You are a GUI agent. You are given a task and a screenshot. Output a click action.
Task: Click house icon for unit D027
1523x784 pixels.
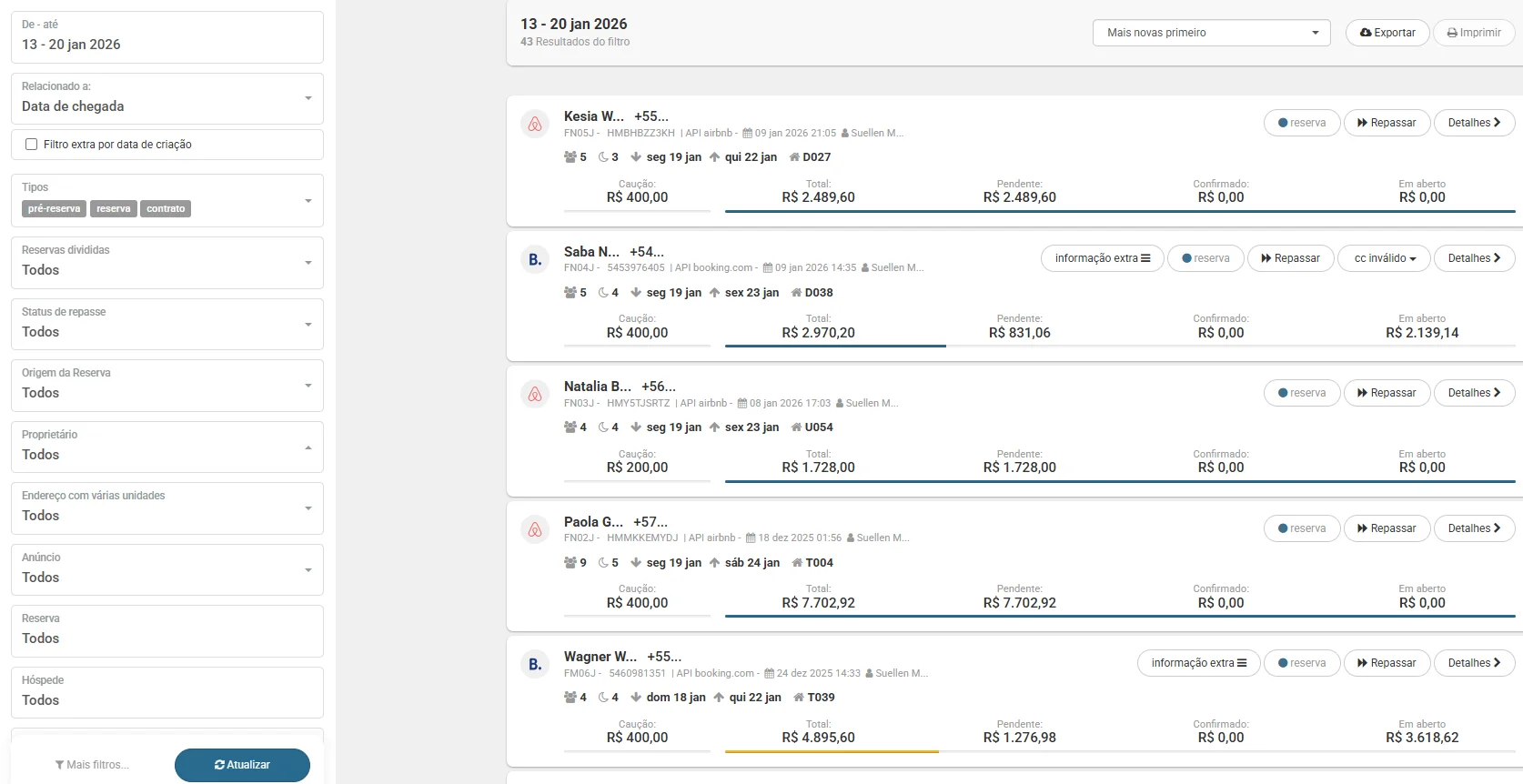tap(794, 157)
